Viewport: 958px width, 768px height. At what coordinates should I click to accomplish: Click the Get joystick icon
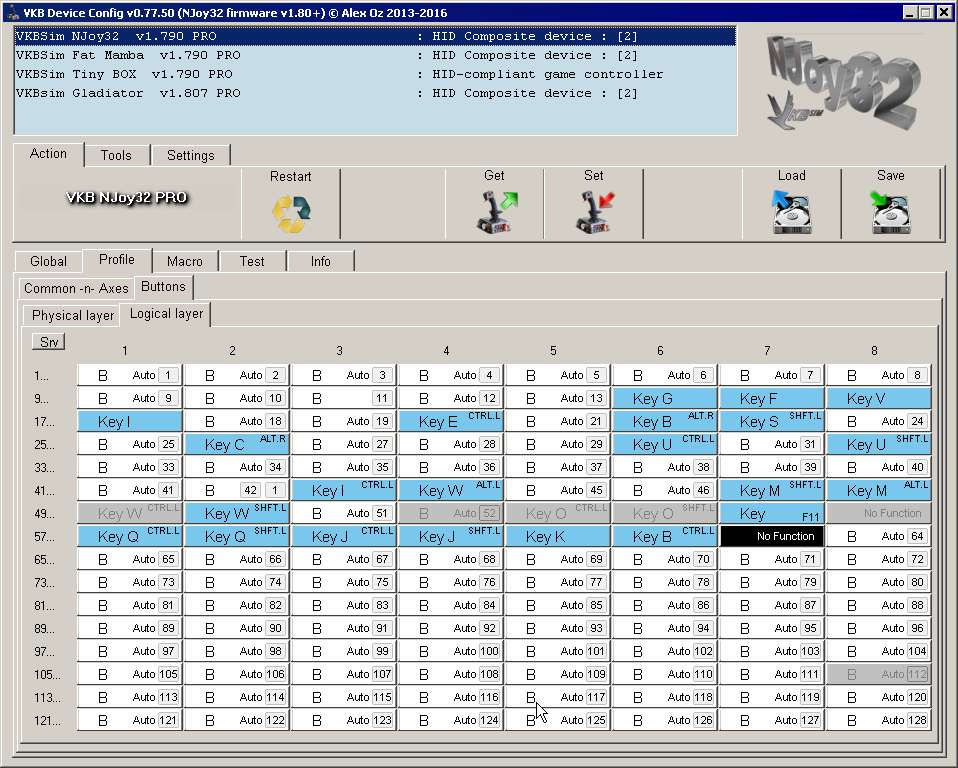(495, 211)
